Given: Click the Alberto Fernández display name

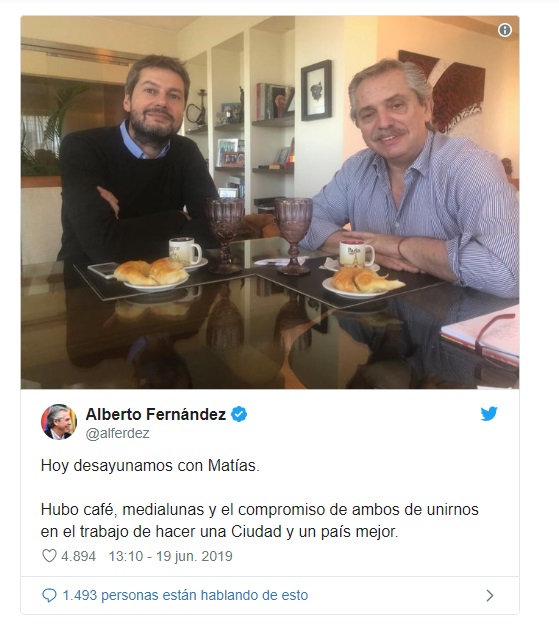Looking at the screenshot, I should (156, 414).
